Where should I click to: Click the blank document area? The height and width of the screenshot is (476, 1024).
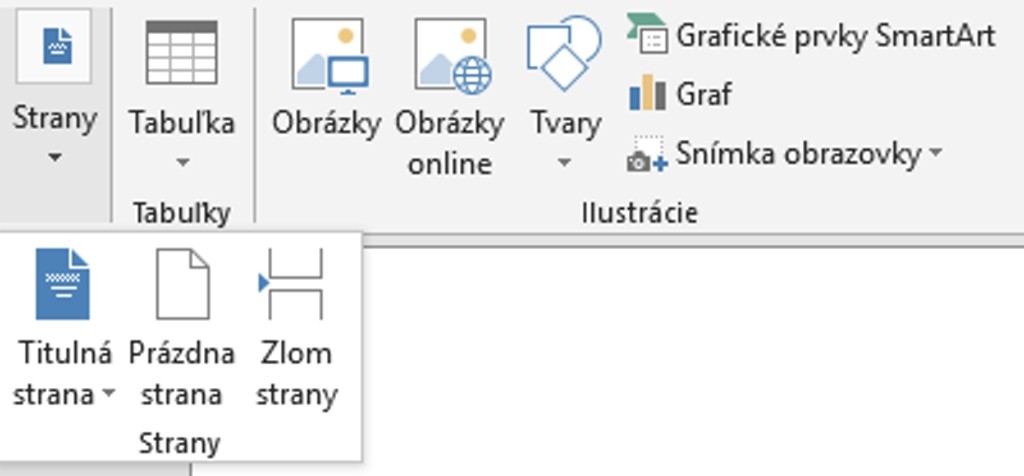[x=690, y=360]
